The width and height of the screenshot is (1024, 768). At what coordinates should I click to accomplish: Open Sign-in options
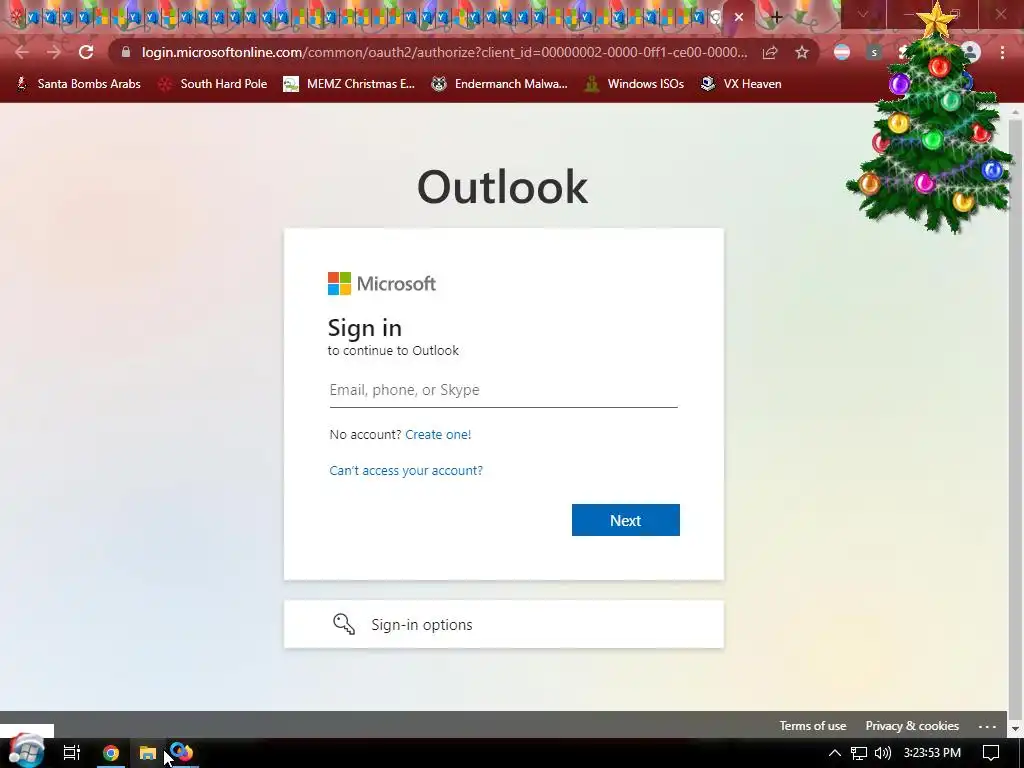click(504, 624)
